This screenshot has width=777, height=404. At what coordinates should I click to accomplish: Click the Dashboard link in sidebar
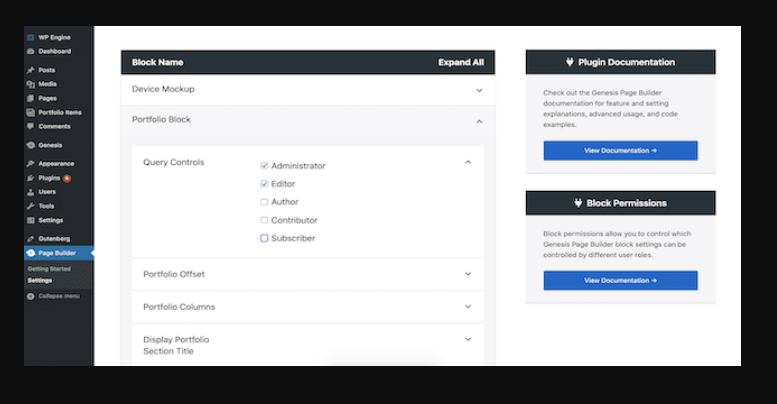click(55, 52)
